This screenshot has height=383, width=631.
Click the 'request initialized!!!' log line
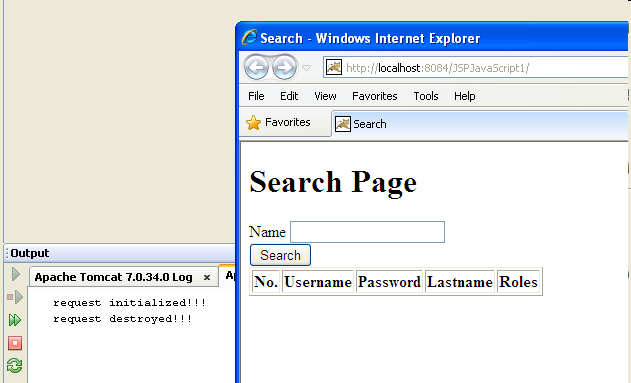tap(130, 303)
